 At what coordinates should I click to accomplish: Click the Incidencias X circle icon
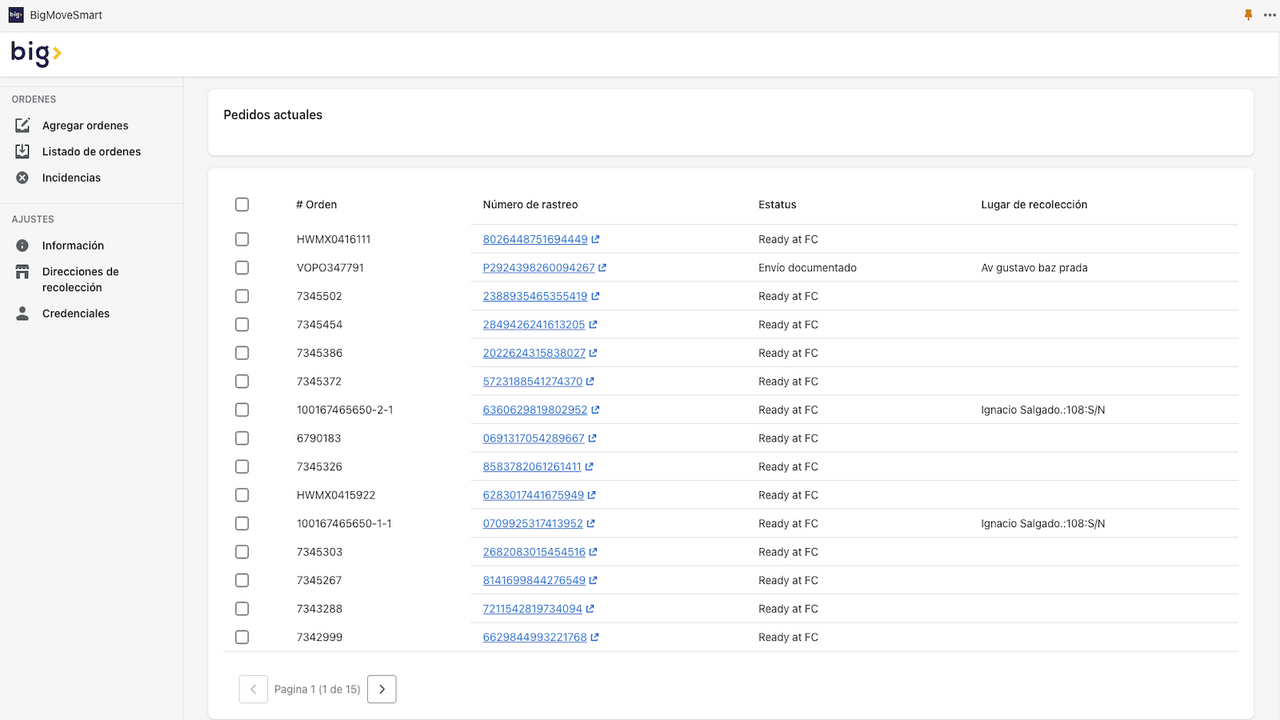[22, 178]
